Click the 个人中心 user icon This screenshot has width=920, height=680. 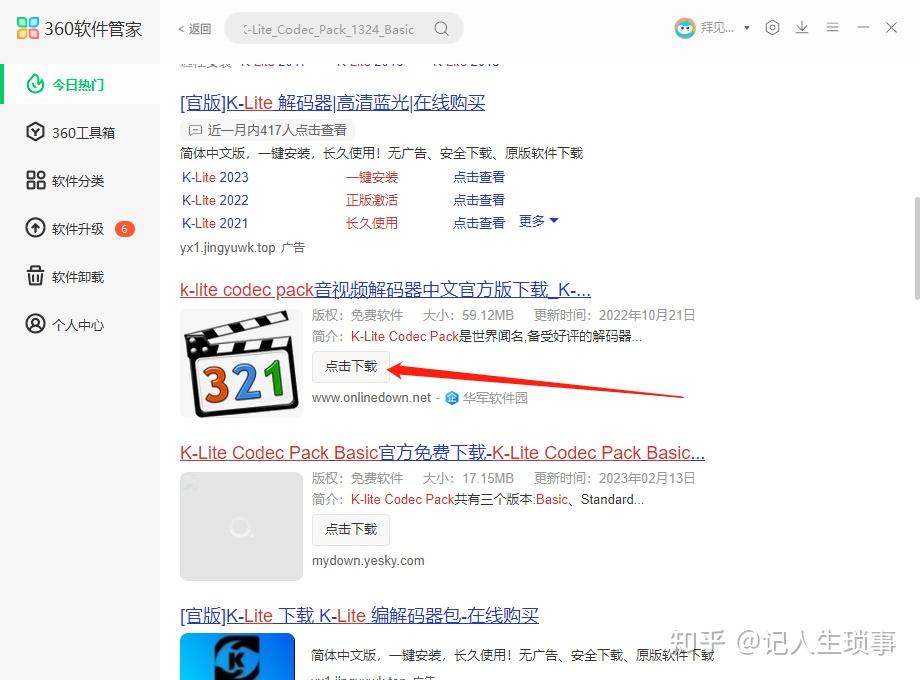point(35,323)
